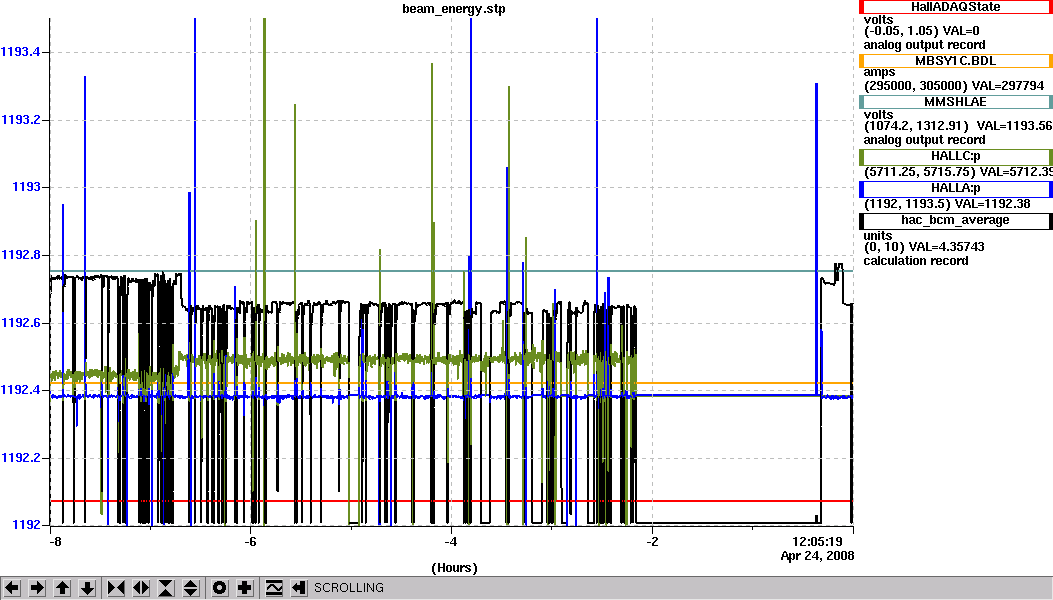Click the 1192.2 y-axis tick label
This screenshot has height=600, width=1053.
click(x=21, y=458)
